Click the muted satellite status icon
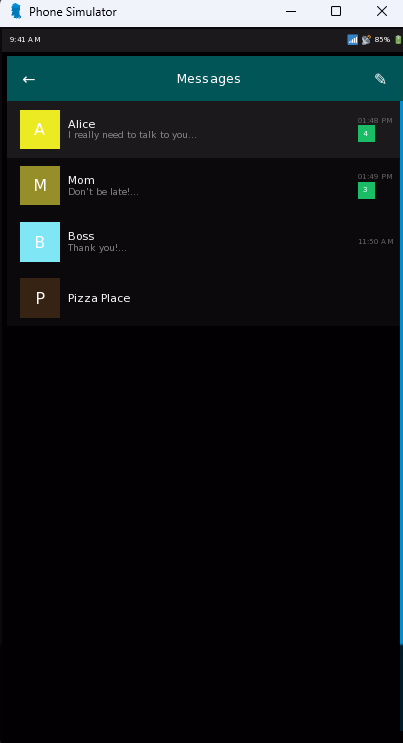403x743 pixels. (366, 40)
